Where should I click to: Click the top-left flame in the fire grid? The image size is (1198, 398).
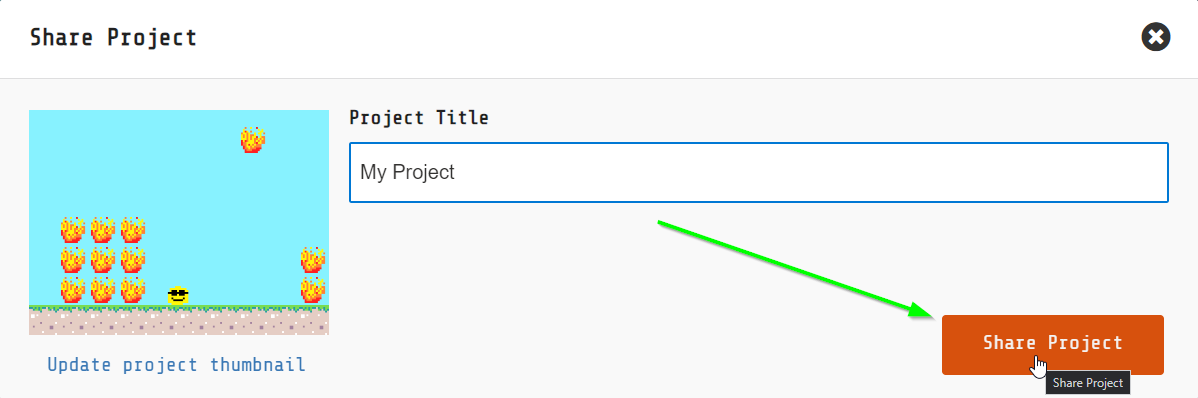pos(73,230)
